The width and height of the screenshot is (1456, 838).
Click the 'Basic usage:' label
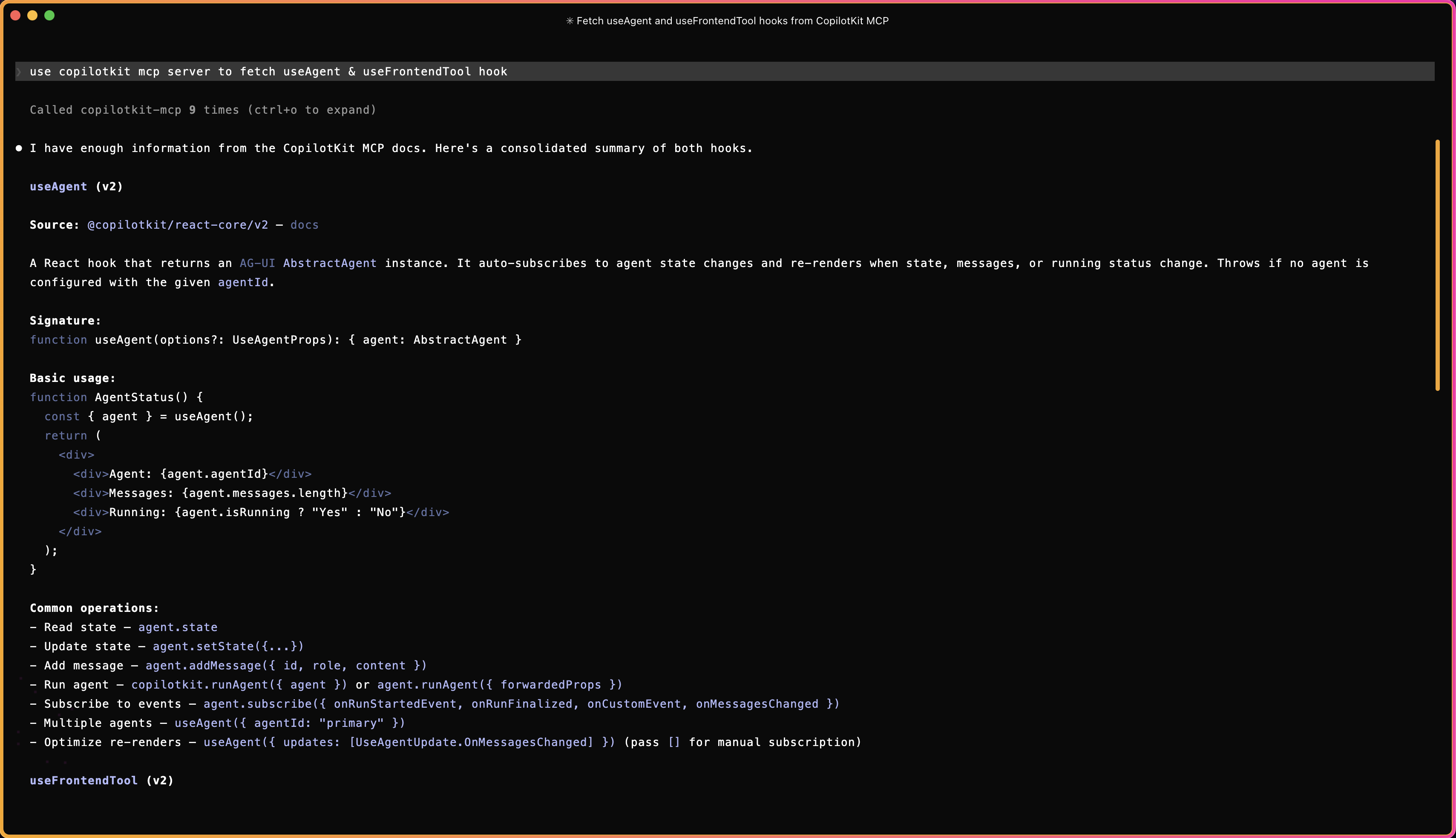[x=72, y=378]
